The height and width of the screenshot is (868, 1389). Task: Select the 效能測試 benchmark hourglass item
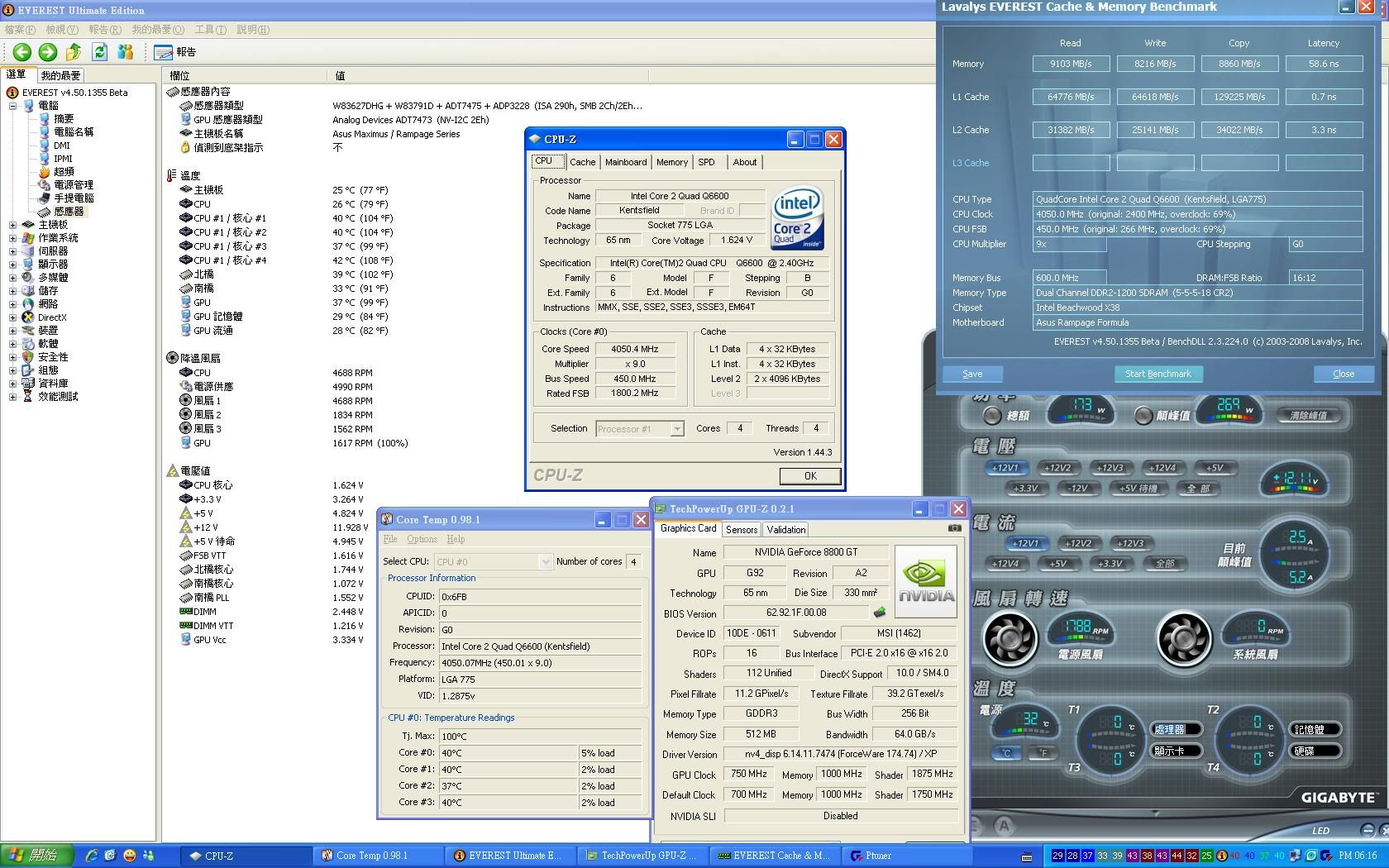coord(50,397)
